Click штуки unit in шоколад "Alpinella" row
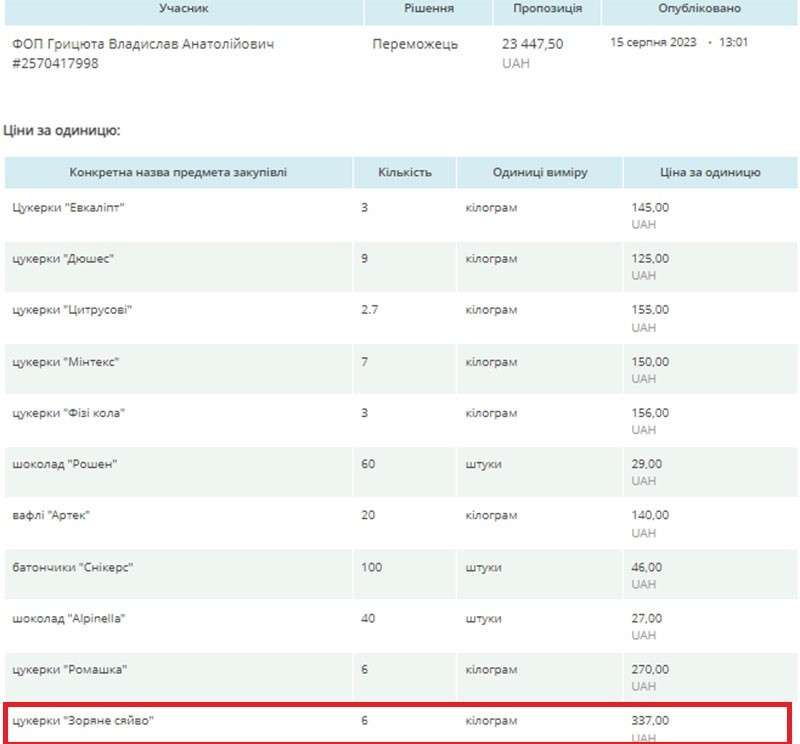 (x=483, y=618)
